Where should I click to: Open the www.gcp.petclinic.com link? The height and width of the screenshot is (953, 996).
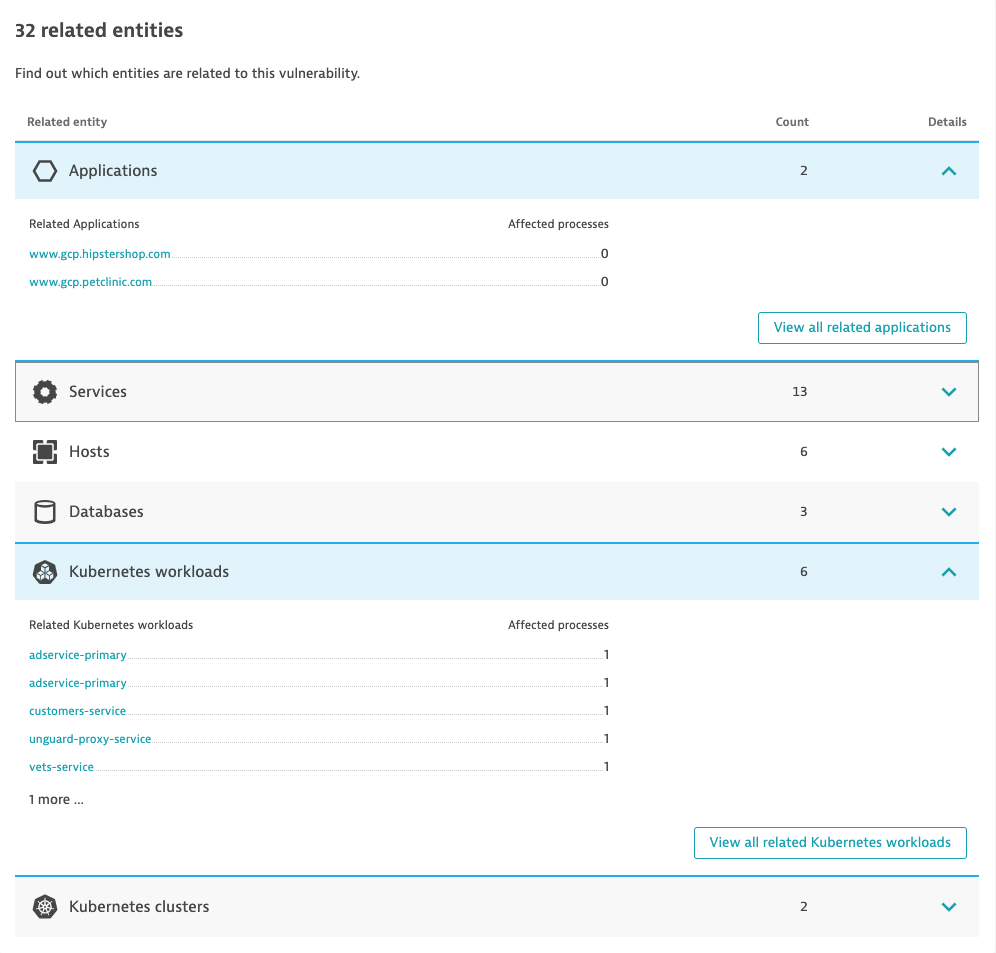[91, 282]
